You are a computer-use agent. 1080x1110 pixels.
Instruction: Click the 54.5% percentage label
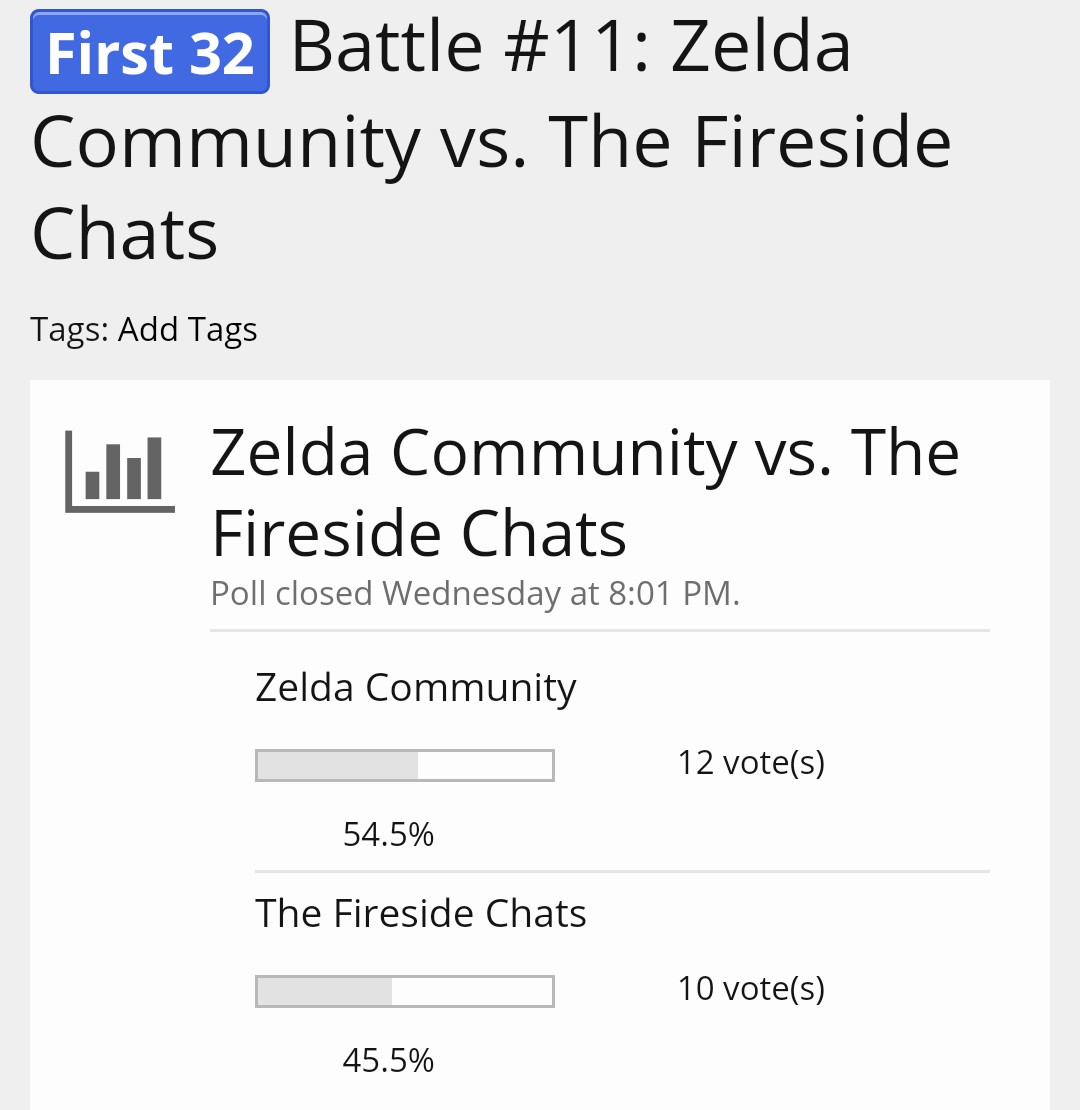(388, 834)
